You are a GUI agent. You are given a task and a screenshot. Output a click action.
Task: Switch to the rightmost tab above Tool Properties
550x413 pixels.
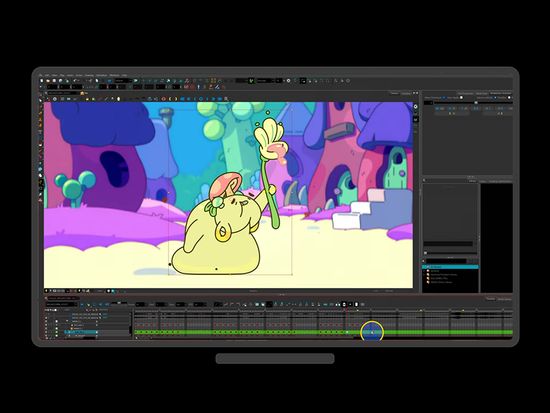pos(501,93)
